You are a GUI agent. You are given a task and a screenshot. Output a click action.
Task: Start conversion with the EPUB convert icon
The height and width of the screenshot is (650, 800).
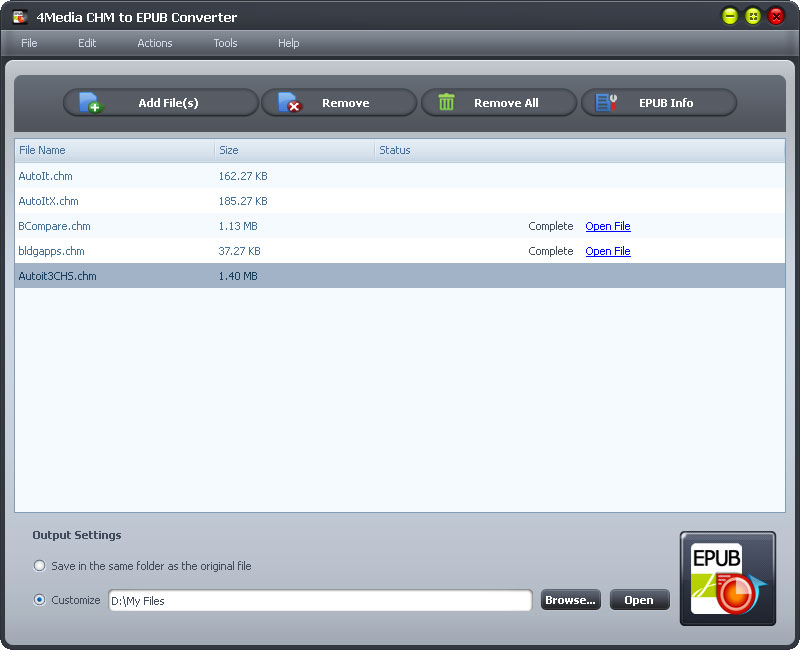(x=728, y=578)
